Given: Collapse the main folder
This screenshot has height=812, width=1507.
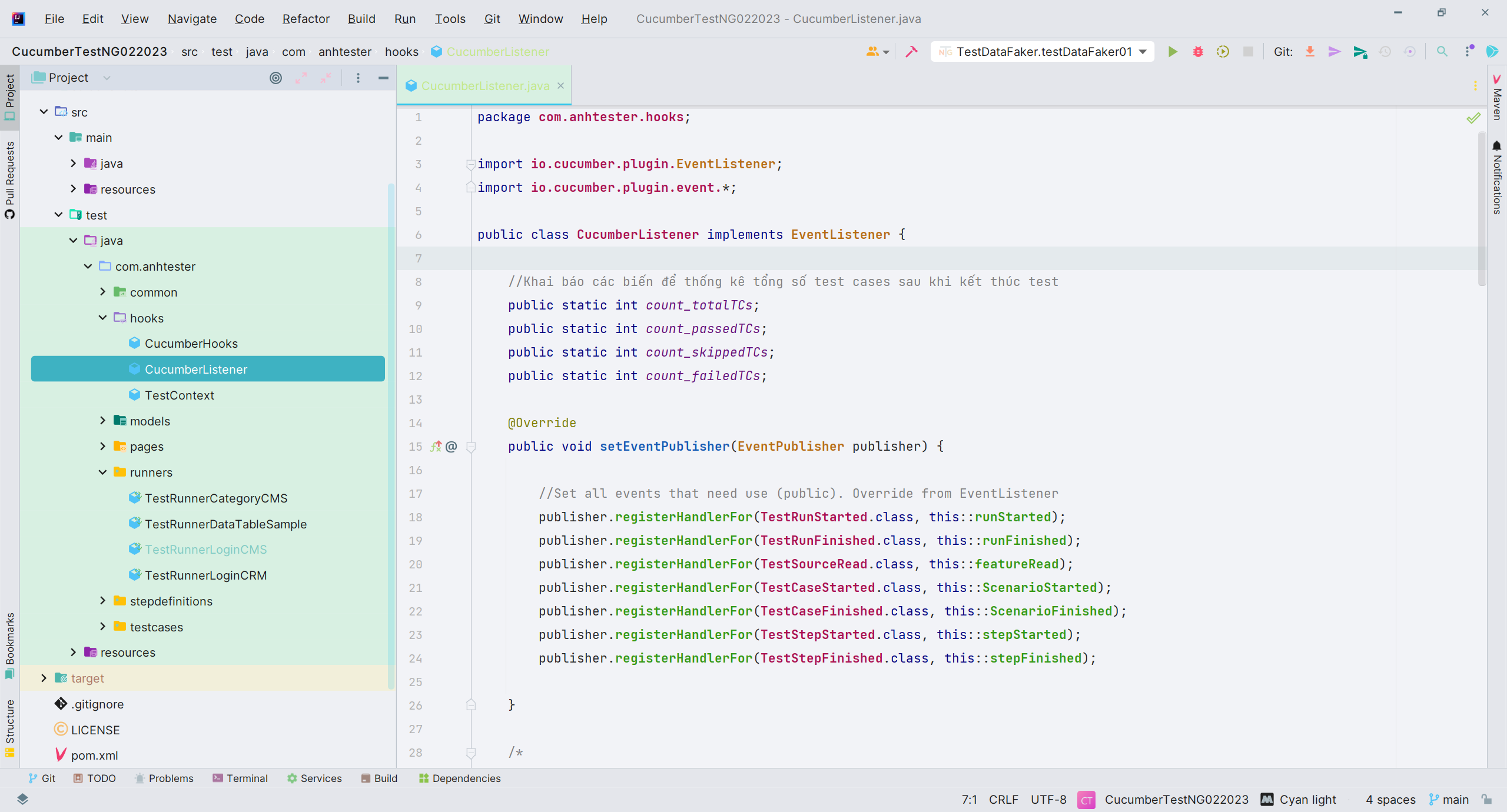Looking at the screenshot, I should click(x=58, y=137).
